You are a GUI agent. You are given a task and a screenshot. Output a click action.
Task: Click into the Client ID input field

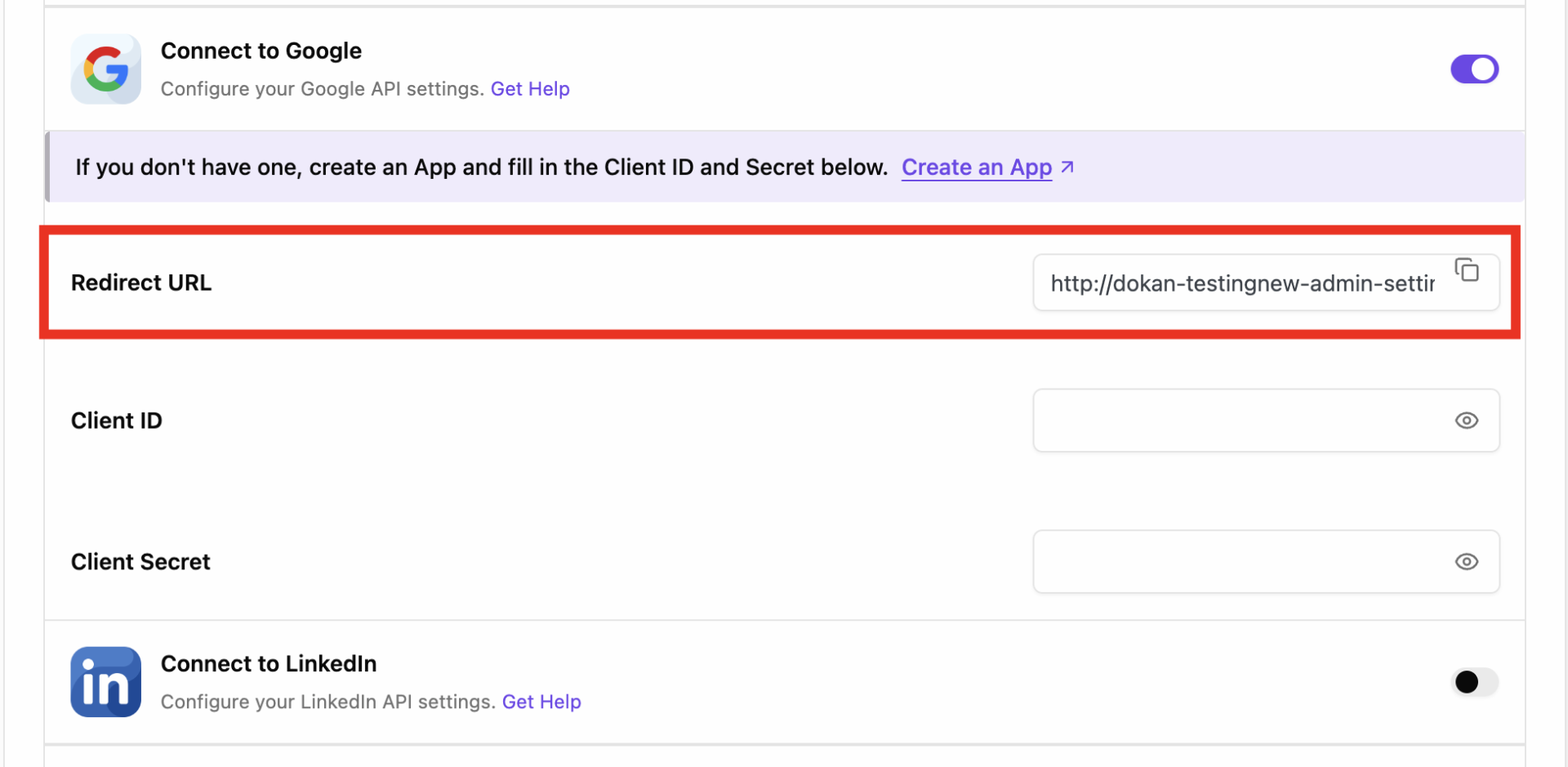[x=1266, y=421]
